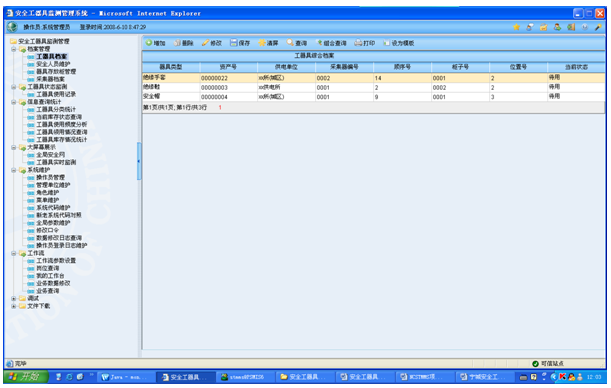The height and width of the screenshot is (388, 611).
Task: Click the 增加 (add) toolbar button
Action: pyautogui.click(x=155, y=43)
